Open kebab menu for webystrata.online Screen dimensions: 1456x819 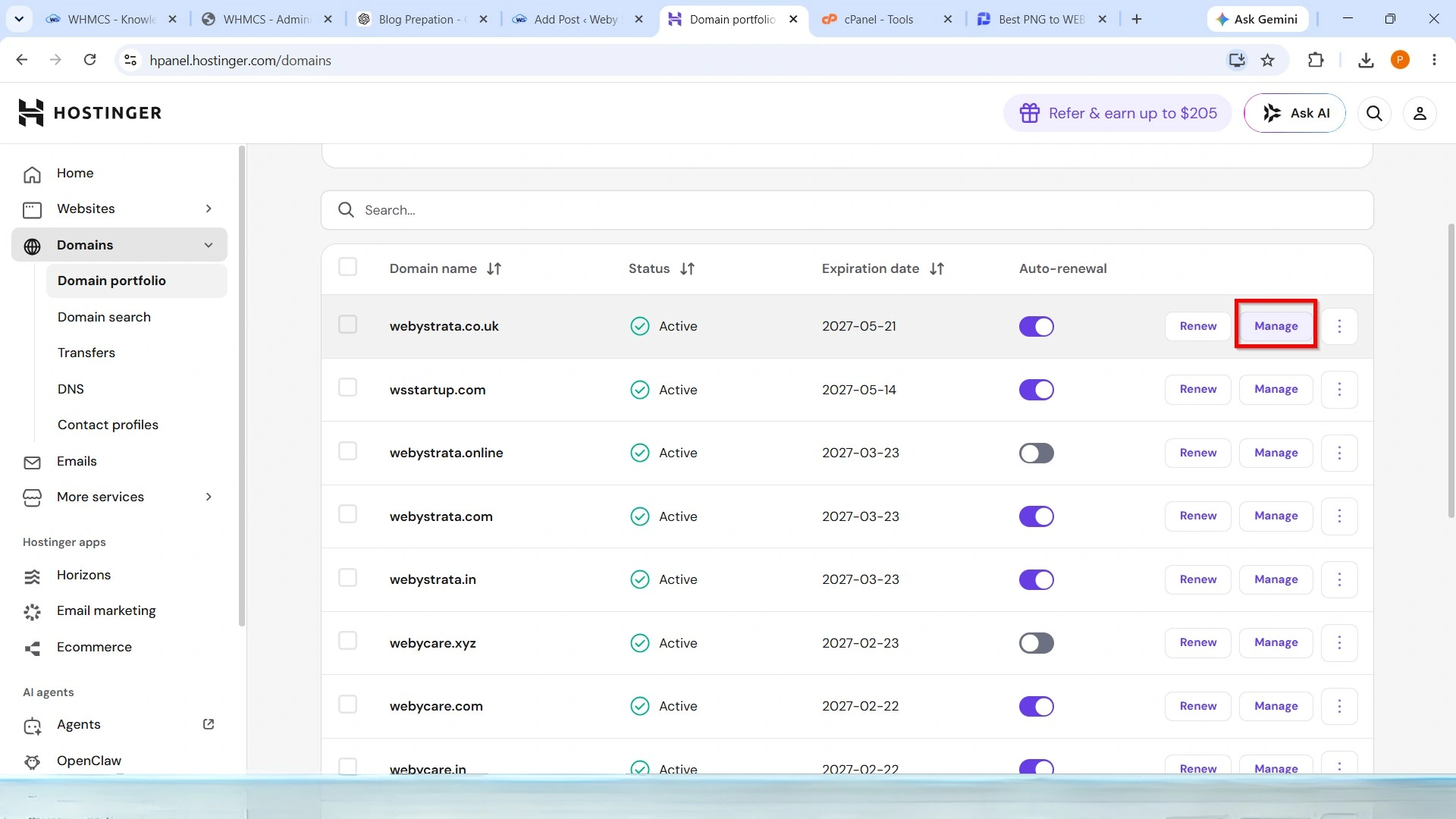click(x=1339, y=453)
